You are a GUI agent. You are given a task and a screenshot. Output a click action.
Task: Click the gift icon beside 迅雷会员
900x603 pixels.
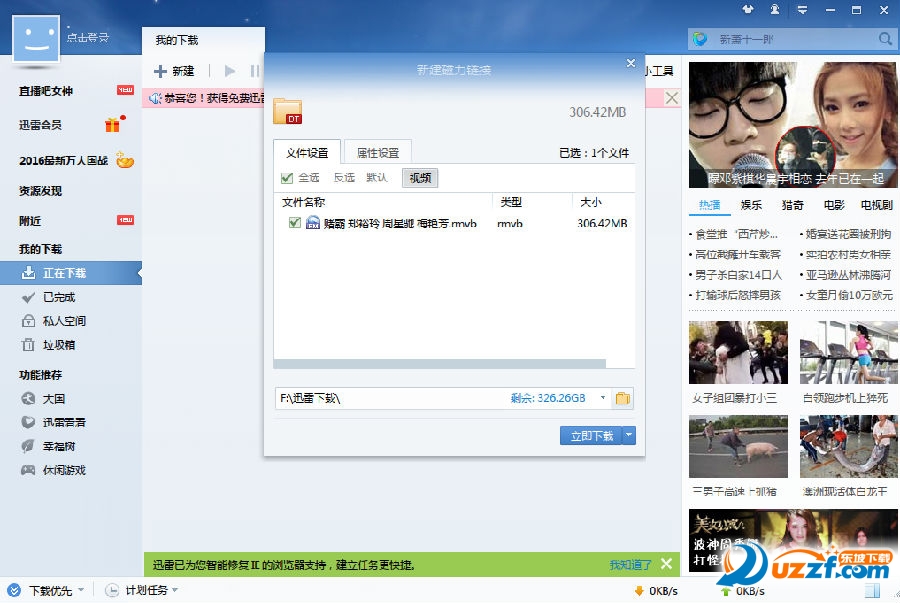tap(113, 125)
